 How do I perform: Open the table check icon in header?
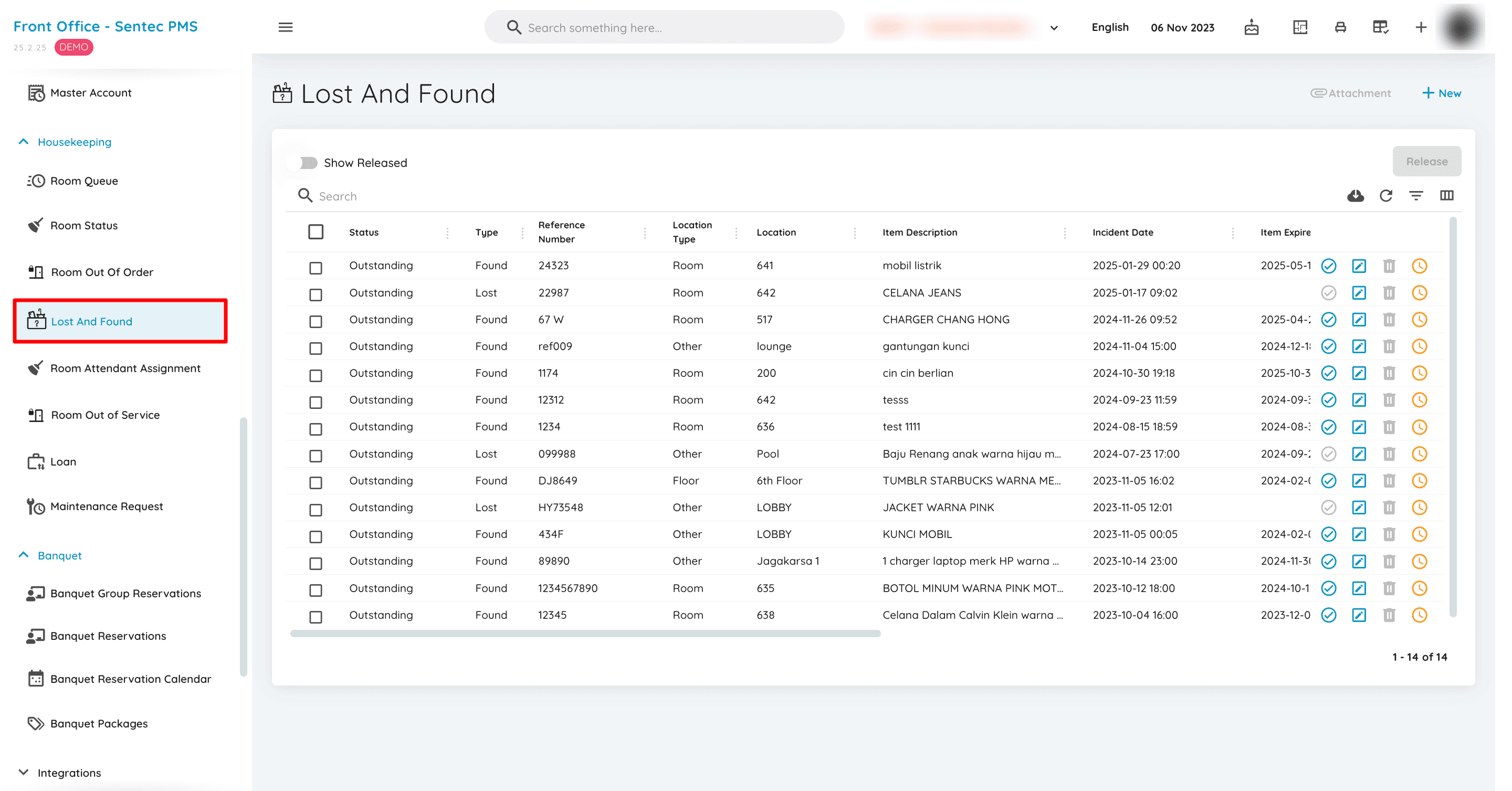coord(1380,27)
